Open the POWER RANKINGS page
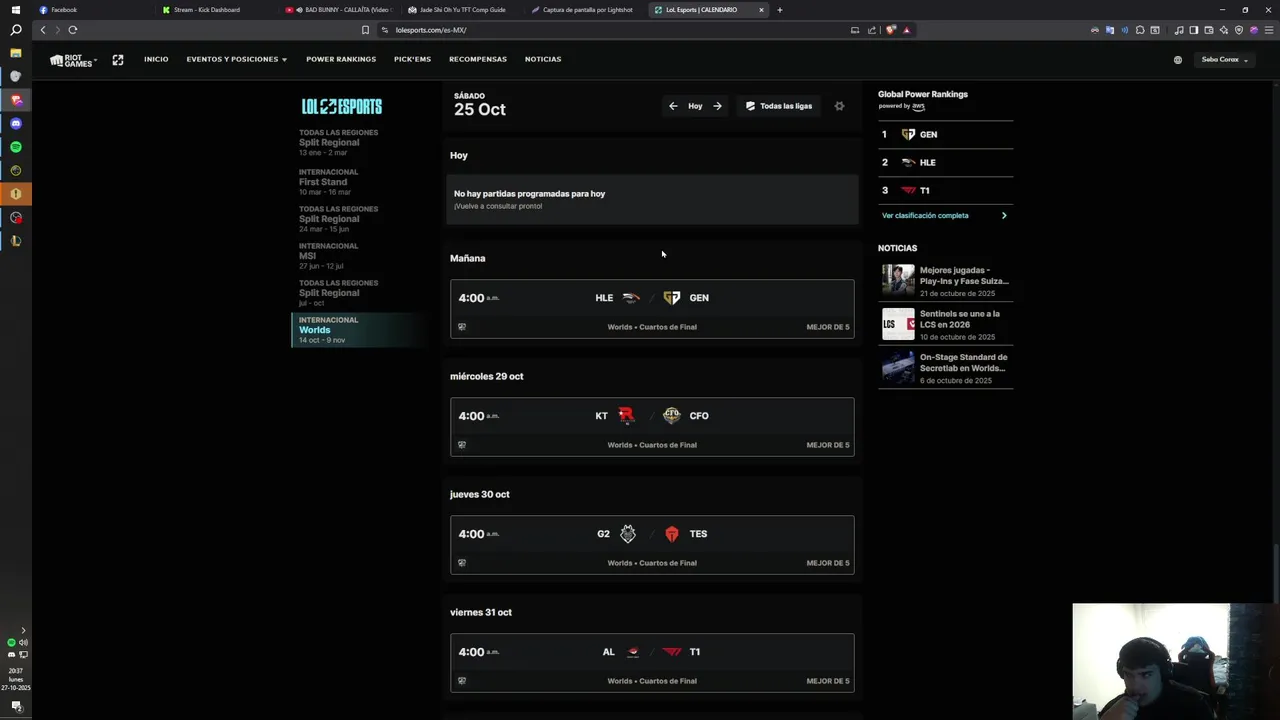1280x720 pixels. coord(341,59)
